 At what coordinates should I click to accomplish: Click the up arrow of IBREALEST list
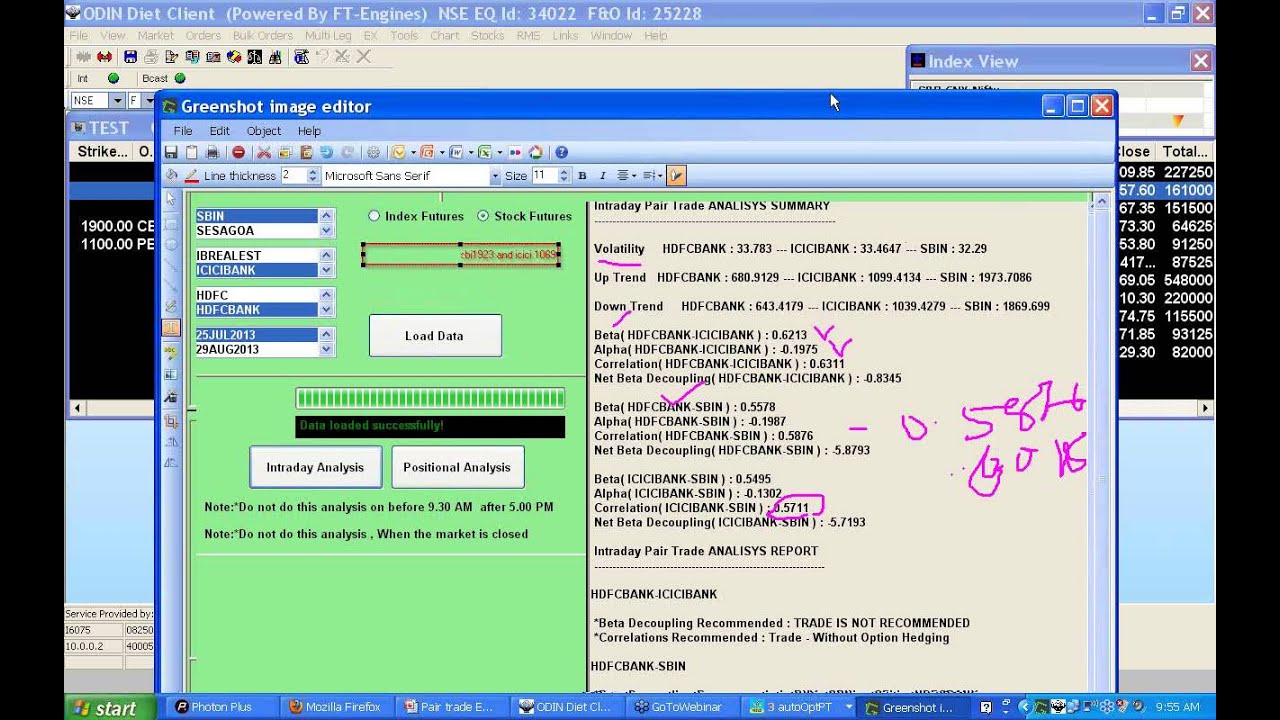click(x=326, y=255)
